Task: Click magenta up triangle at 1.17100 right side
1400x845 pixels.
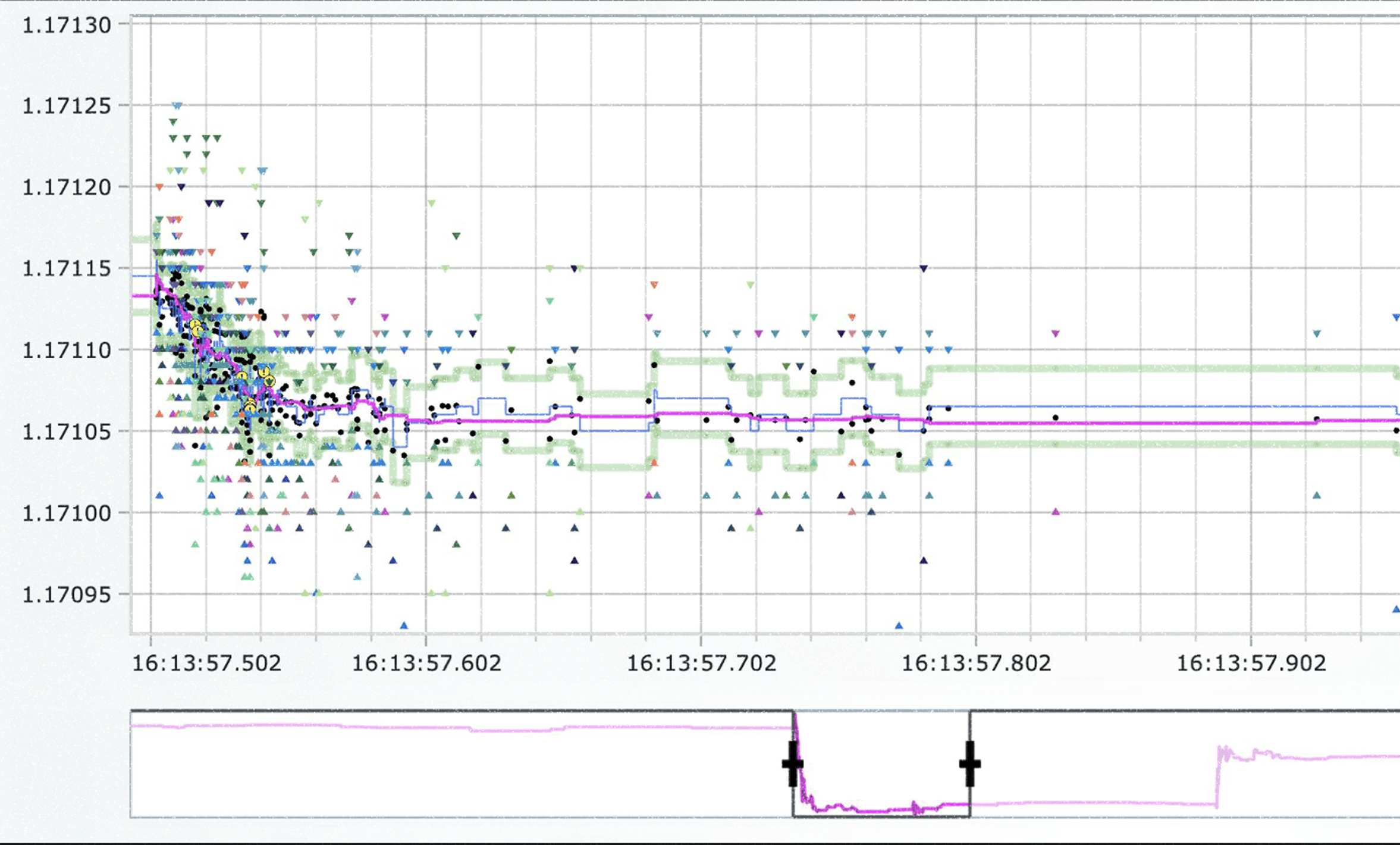Action: click(x=1055, y=511)
